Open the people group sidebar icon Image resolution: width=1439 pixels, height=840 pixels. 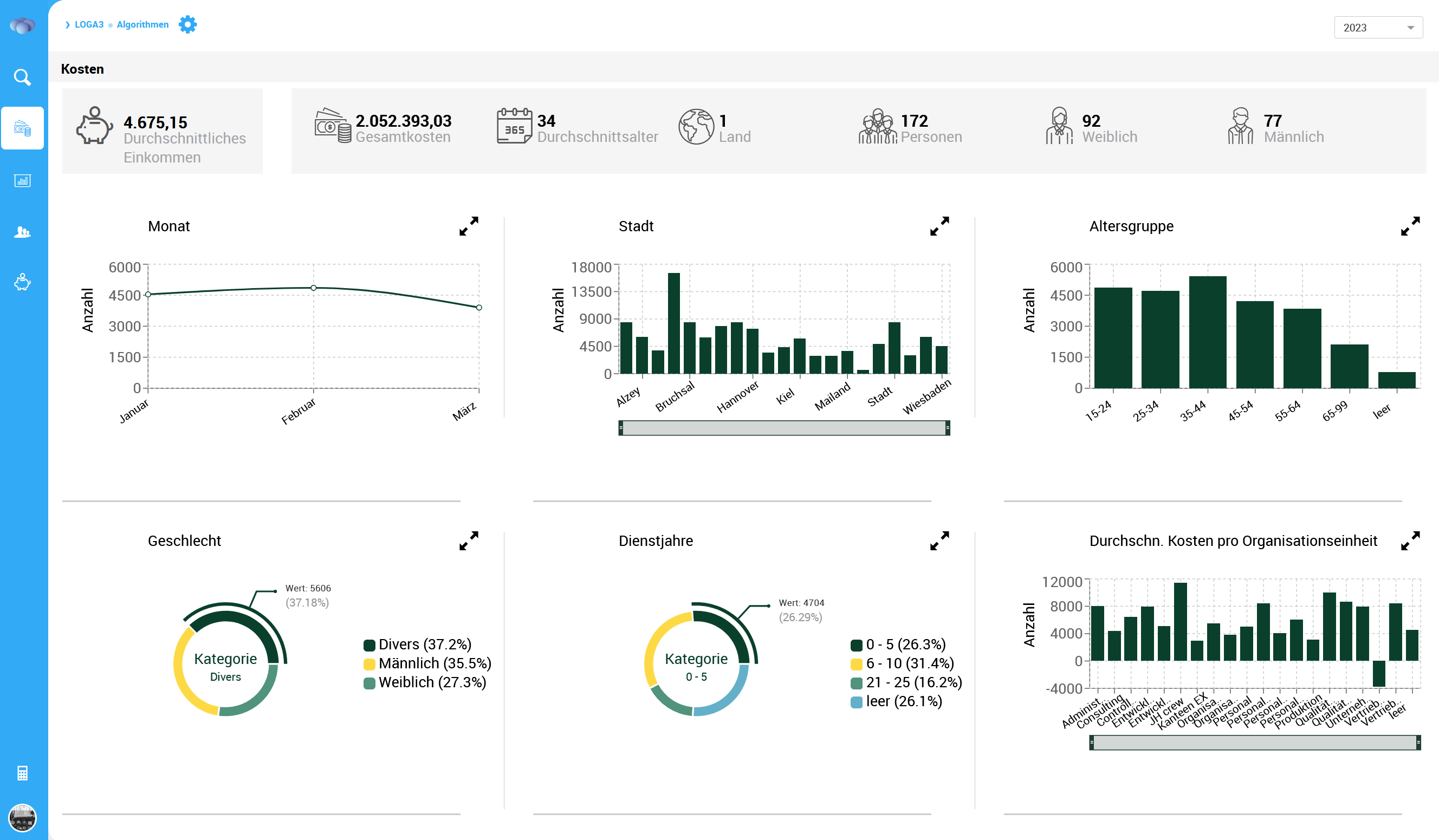(x=22, y=232)
